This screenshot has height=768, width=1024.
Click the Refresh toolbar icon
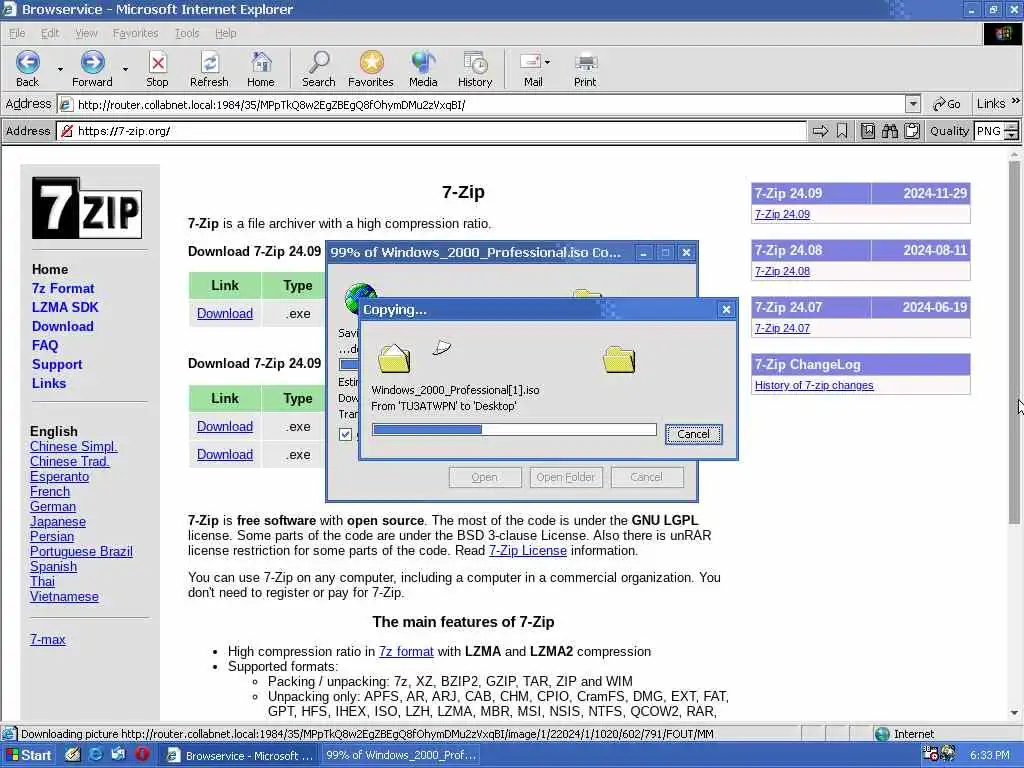click(209, 63)
